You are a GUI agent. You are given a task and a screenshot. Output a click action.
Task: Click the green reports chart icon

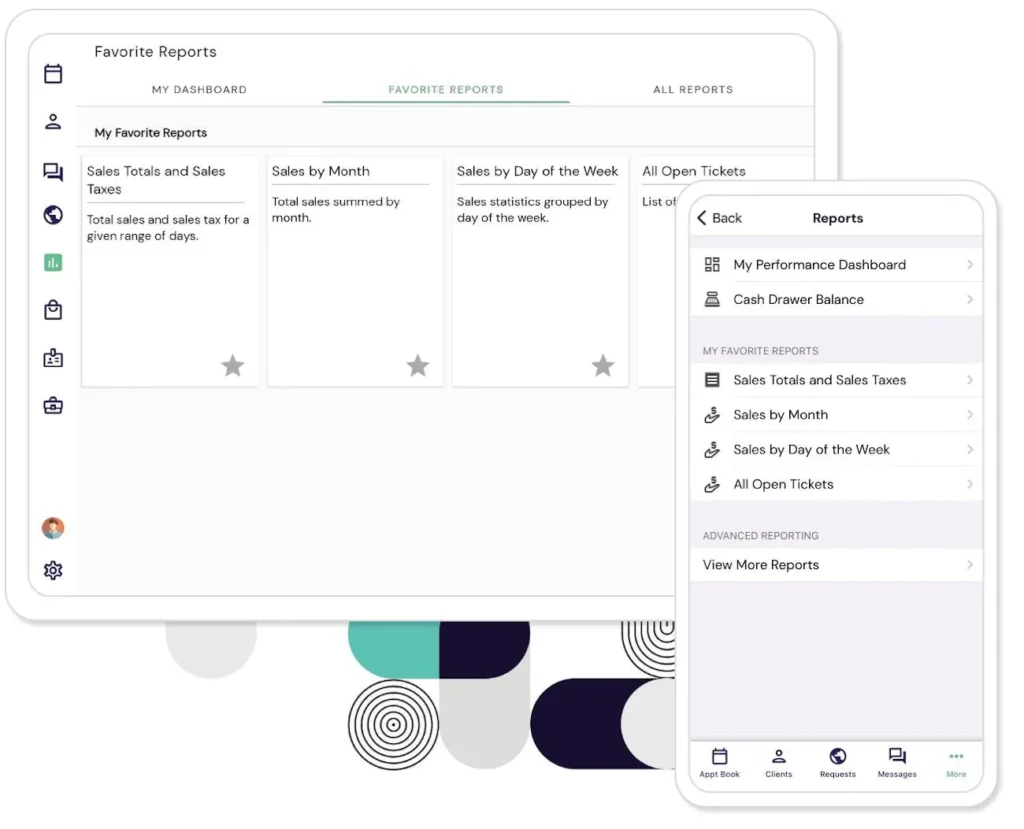coord(53,263)
